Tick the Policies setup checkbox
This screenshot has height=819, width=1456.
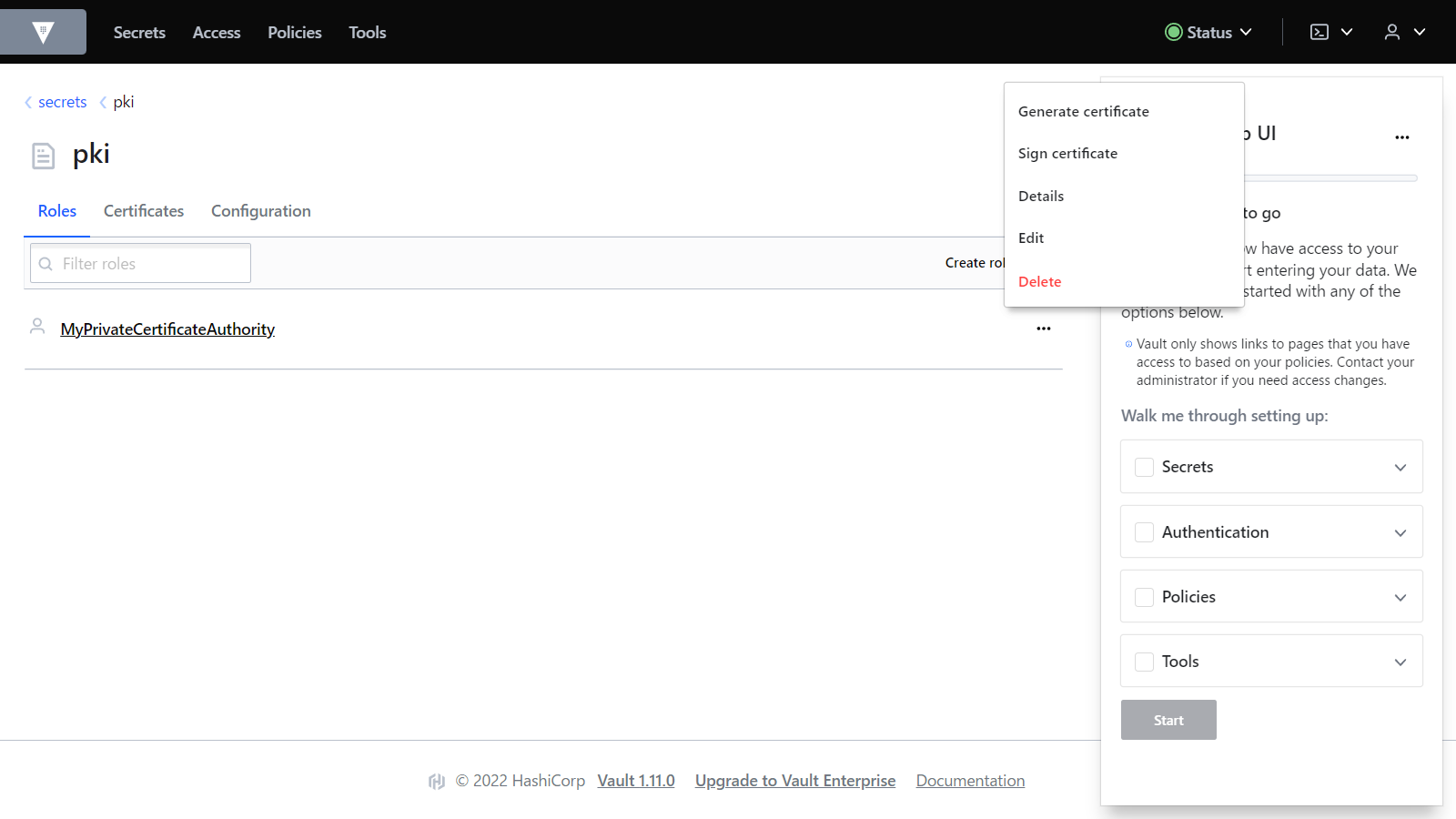click(x=1144, y=597)
